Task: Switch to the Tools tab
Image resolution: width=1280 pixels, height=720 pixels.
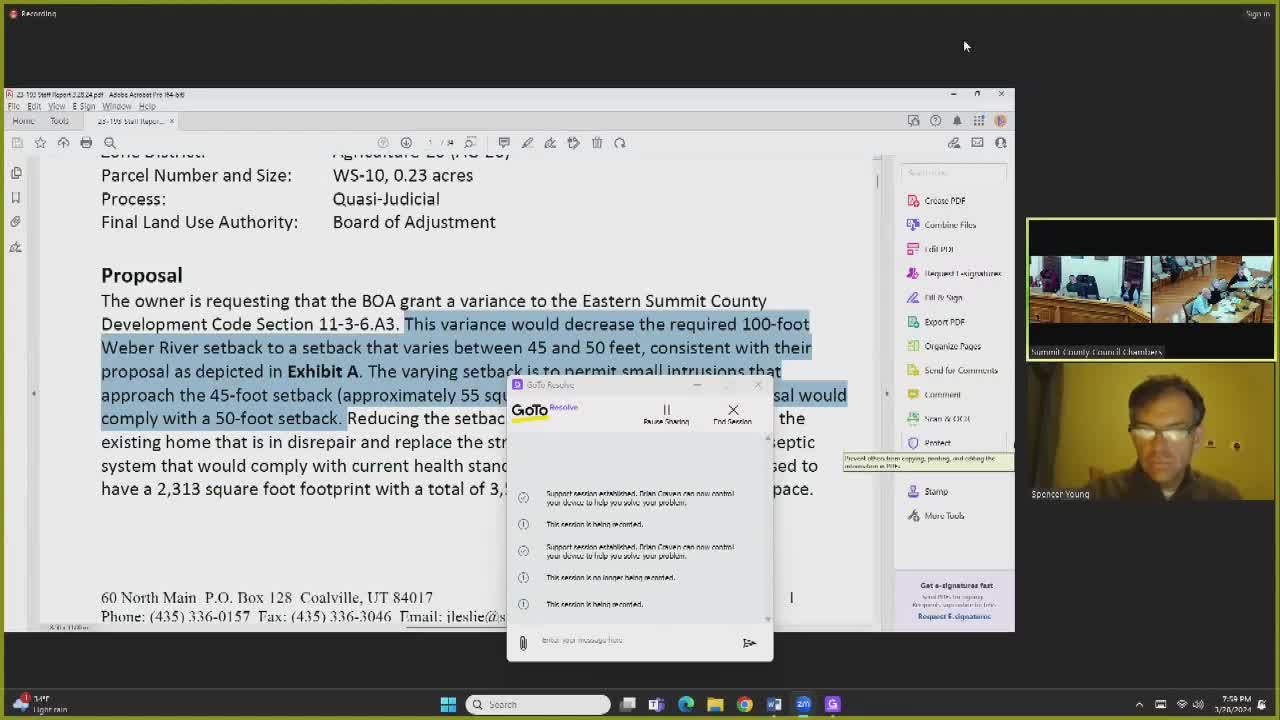Action: click(x=59, y=121)
